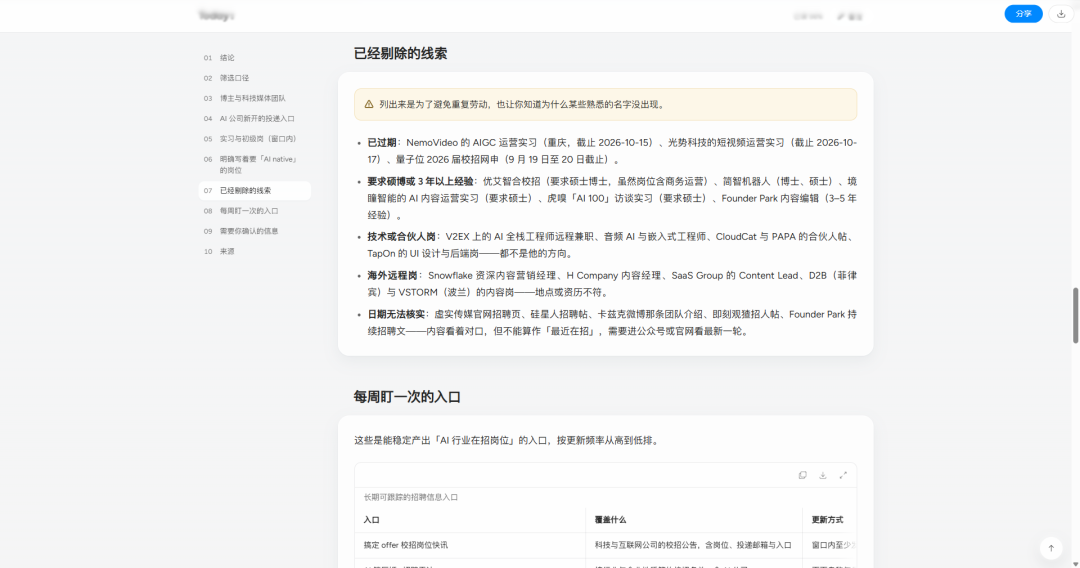The height and width of the screenshot is (568, 1080).
Task: Expand the table to fullscreen view
Action: 843,475
